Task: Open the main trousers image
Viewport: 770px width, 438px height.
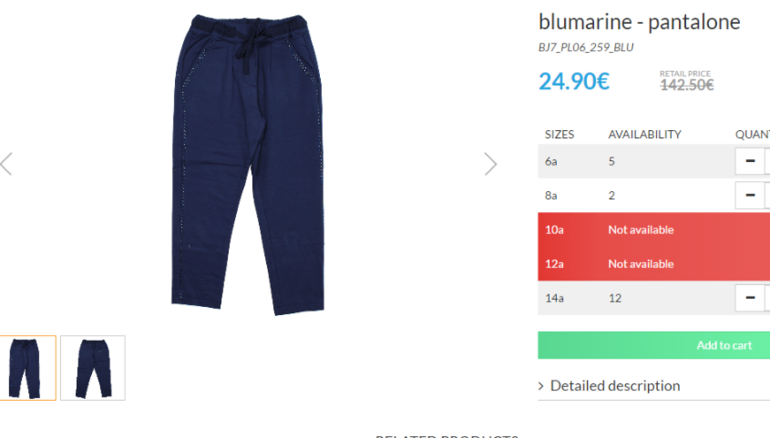Action: pyautogui.click(x=248, y=164)
